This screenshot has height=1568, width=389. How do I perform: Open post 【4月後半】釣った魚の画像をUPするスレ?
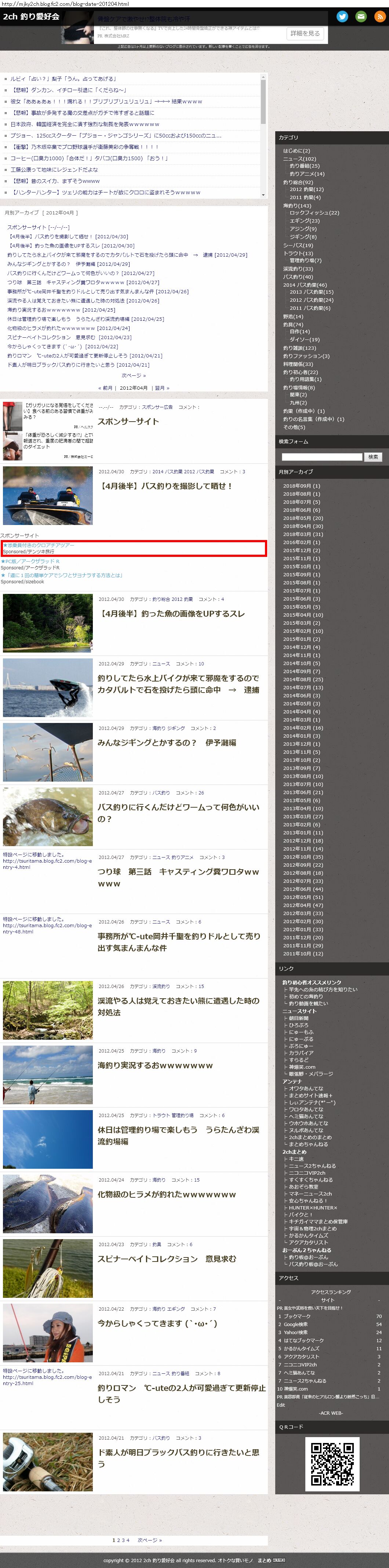[x=171, y=614]
